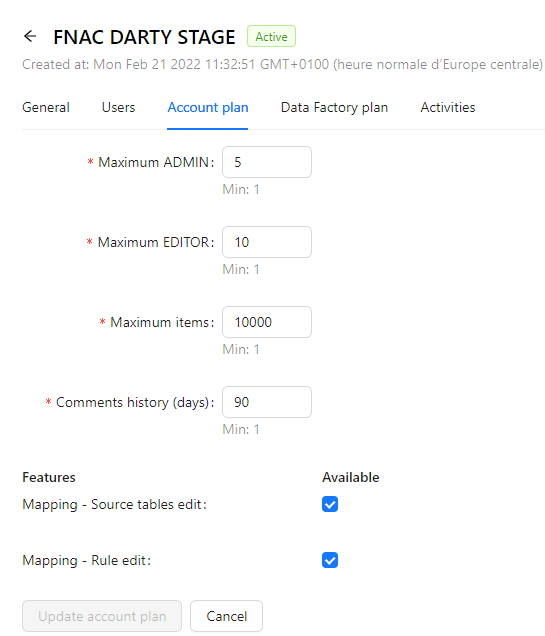Screen dimensions: 545x636
Task: Toggle Mapping - Rule edit checkbox
Action: 330,560
